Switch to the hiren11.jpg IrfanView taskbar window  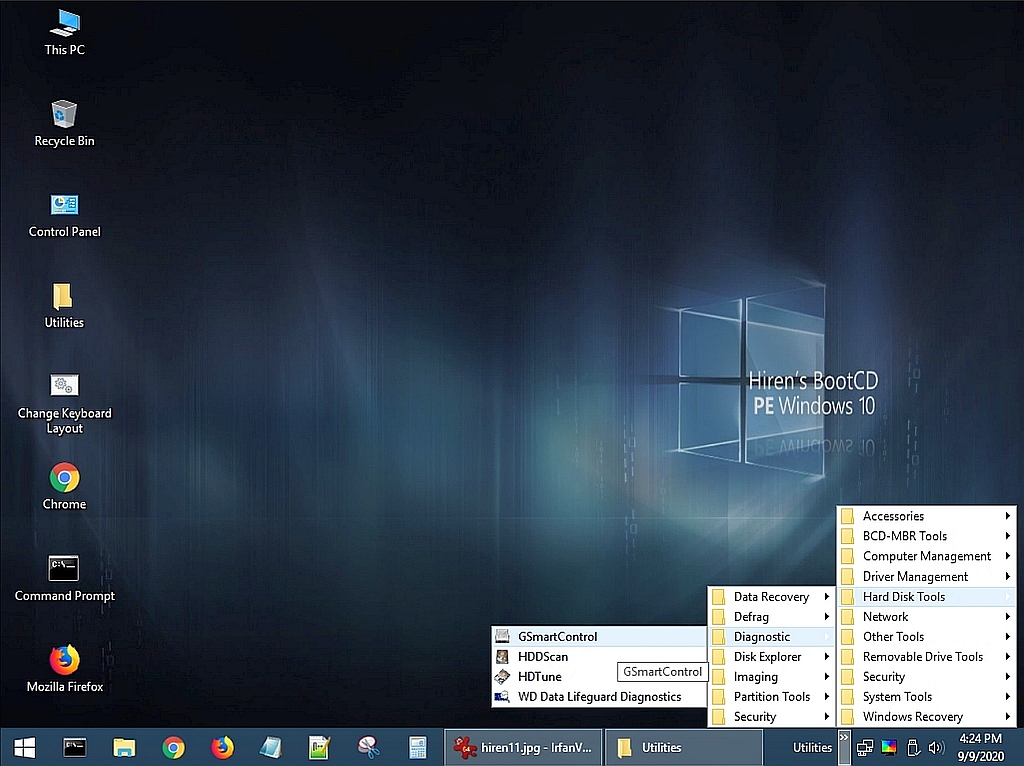pos(523,747)
